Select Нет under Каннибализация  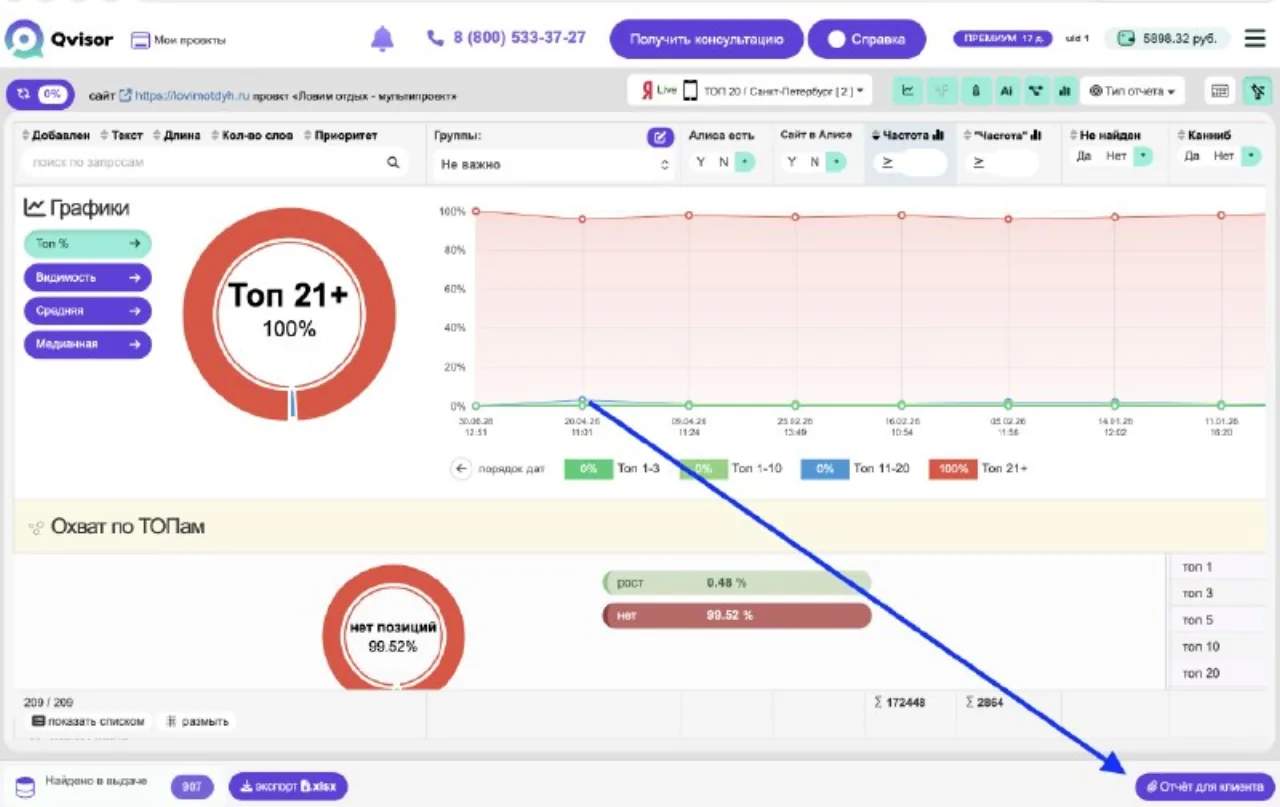(x=1224, y=156)
